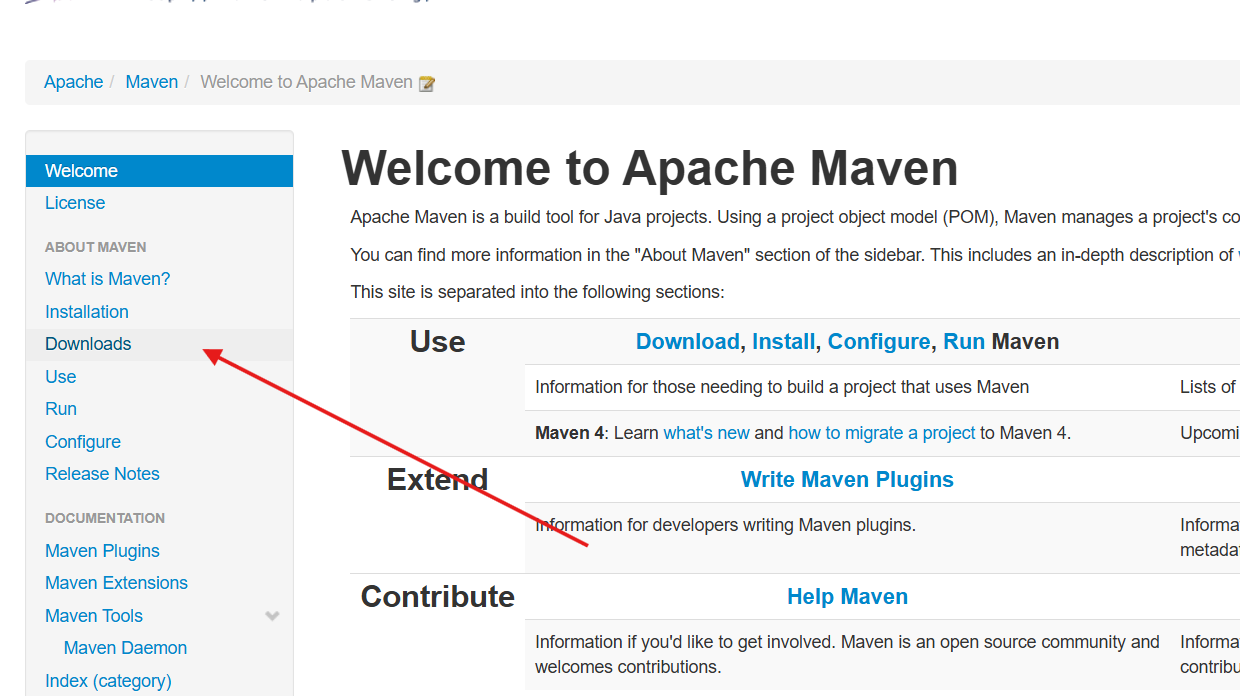
Task: Click the edit page icon in the breadcrumb
Action: (427, 84)
